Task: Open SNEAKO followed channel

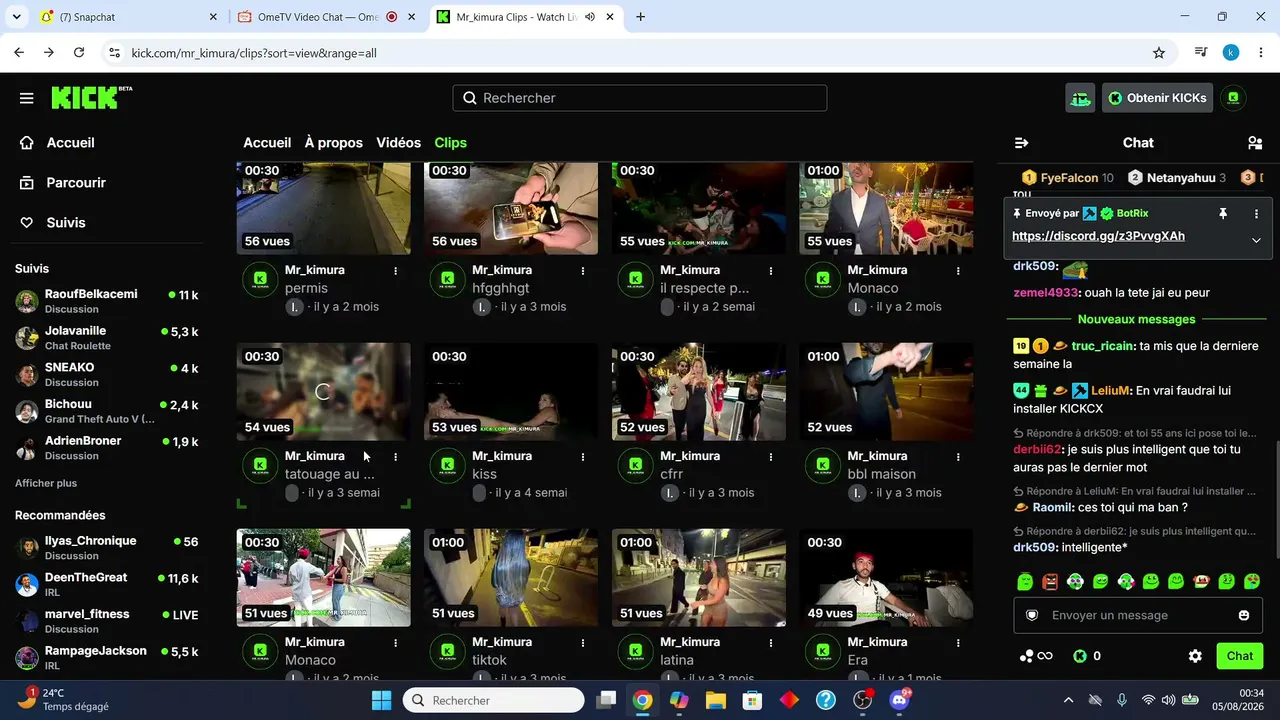Action: tap(106, 374)
